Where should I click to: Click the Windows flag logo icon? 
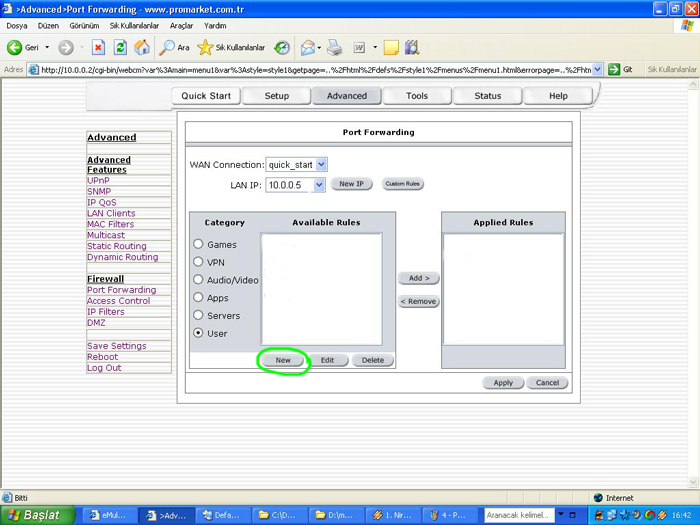688,25
